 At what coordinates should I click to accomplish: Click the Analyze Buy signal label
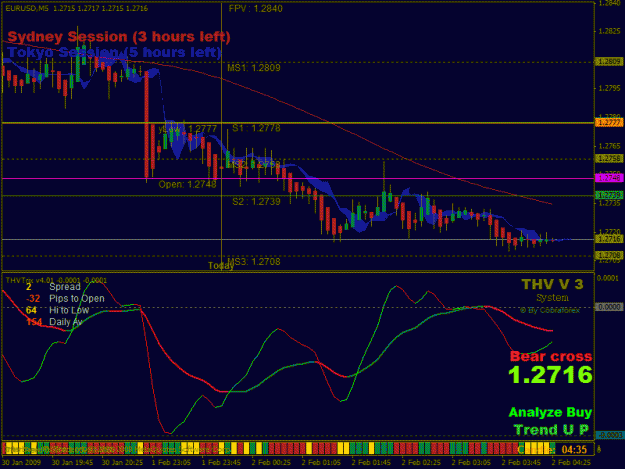[x=550, y=412]
